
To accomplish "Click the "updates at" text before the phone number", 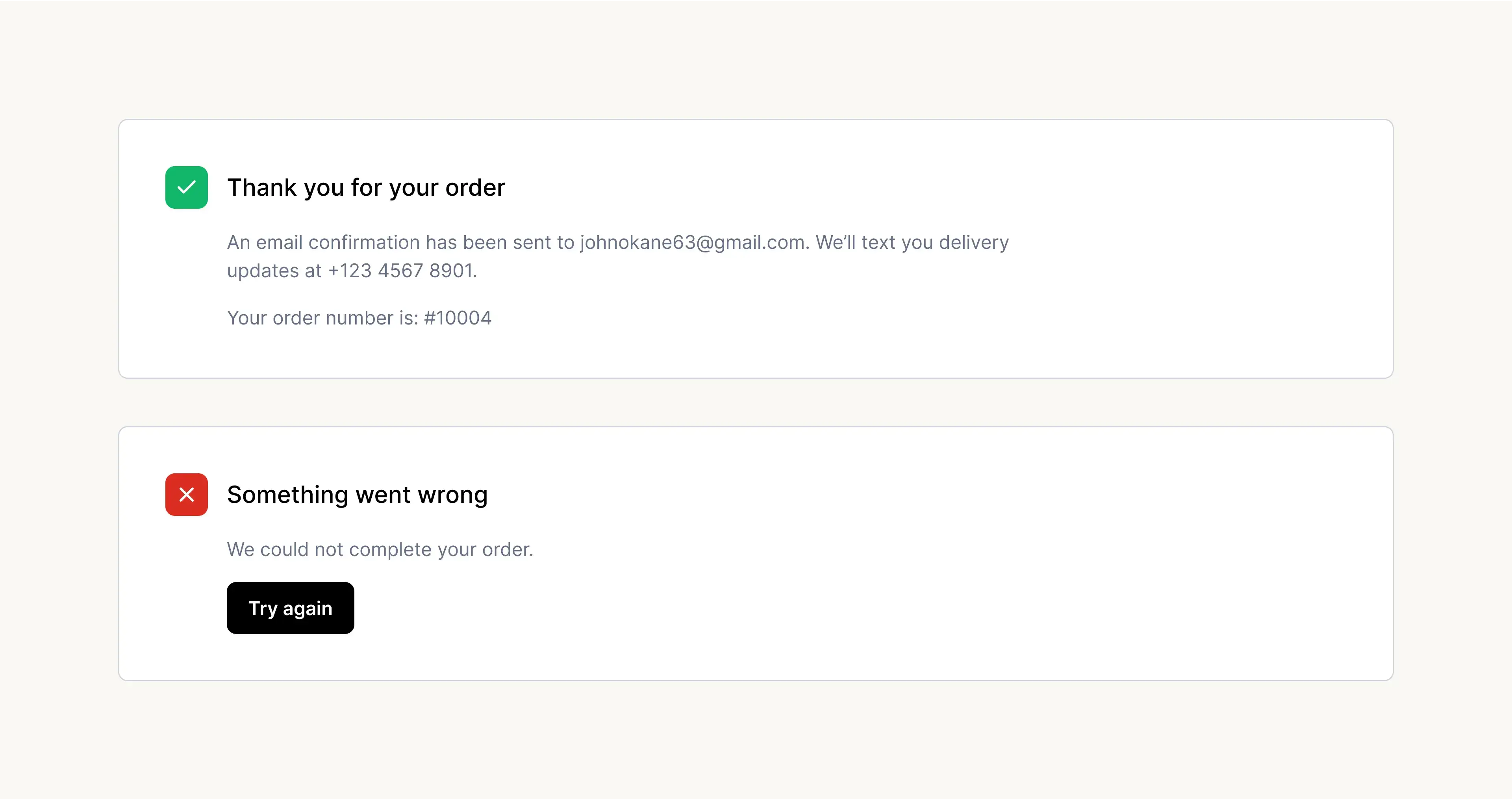I will (274, 271).
